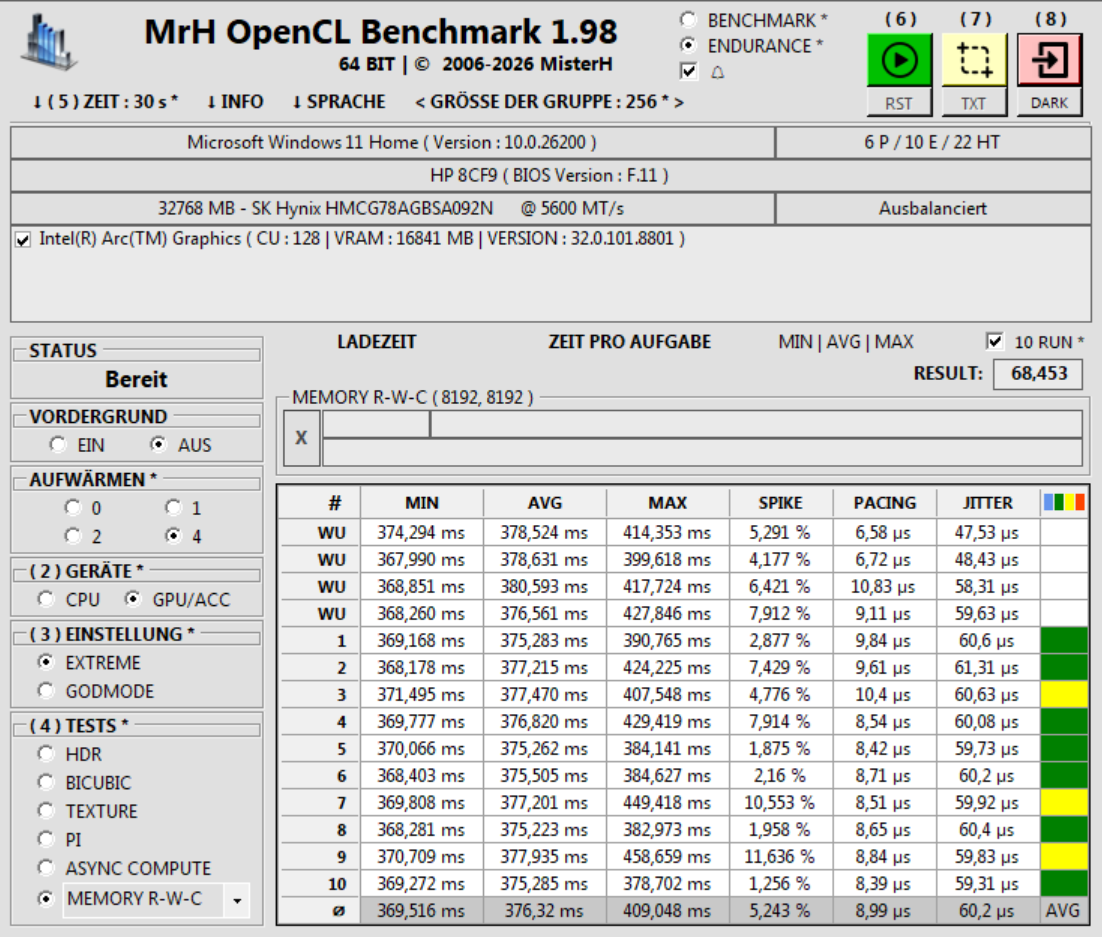This screenshot has width=1102, height=937.
Task: Select warm-up count 1
Action: pyautogui.click(x=173, y=508)
